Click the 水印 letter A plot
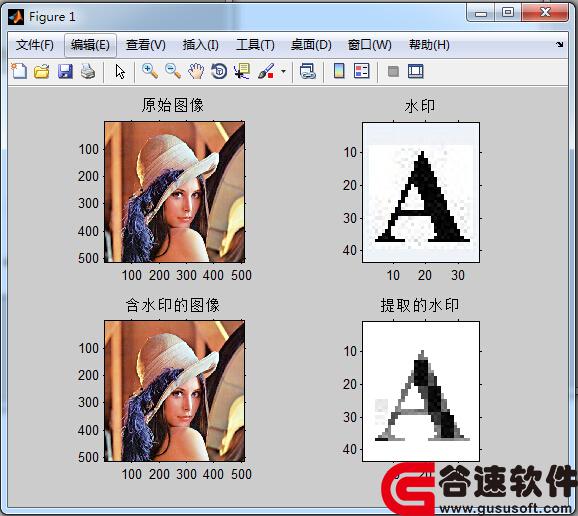Viewport: 578px width, 516px height. coord(421,192)
